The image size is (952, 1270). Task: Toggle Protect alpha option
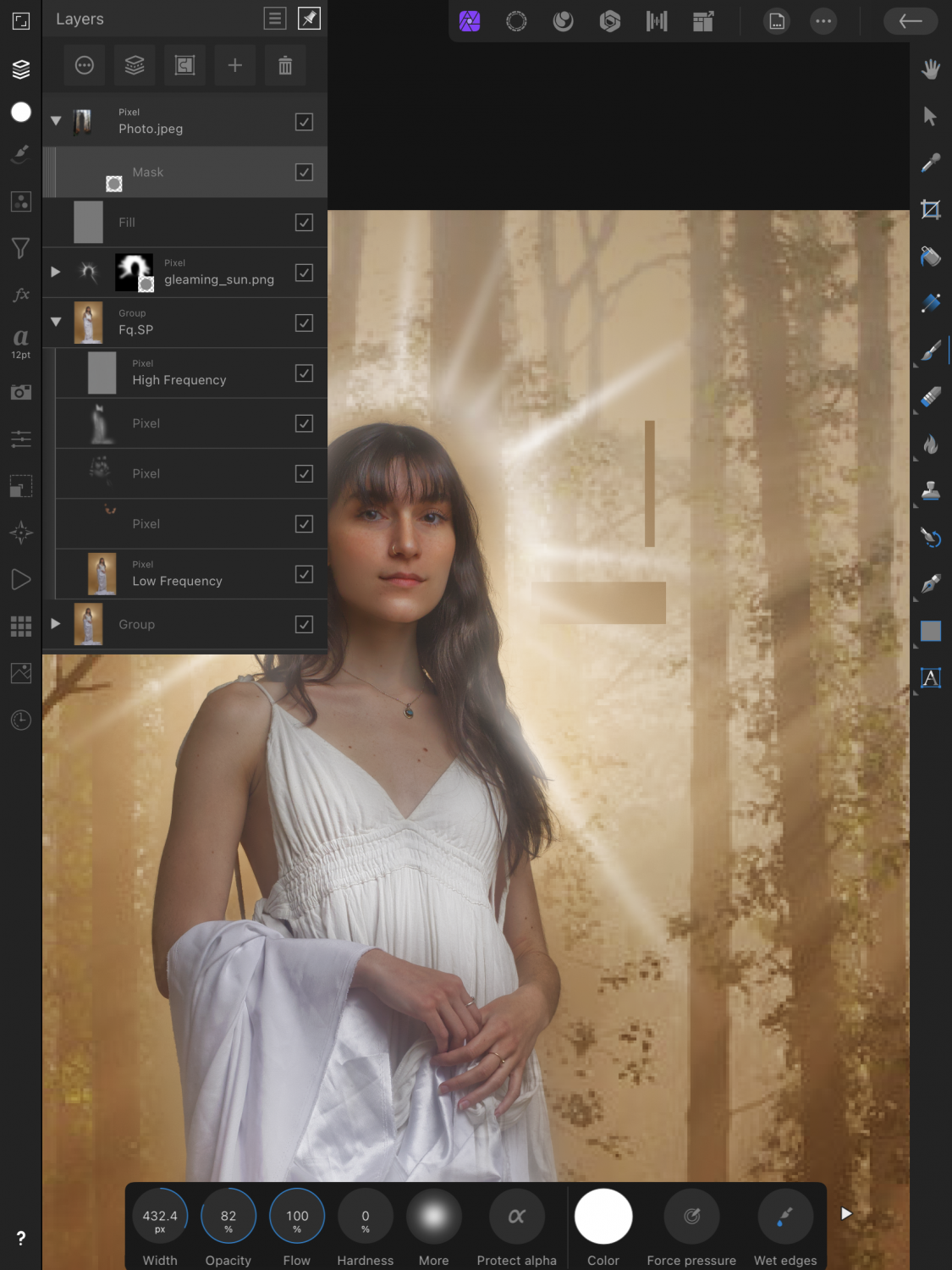tap(517, 1216)
